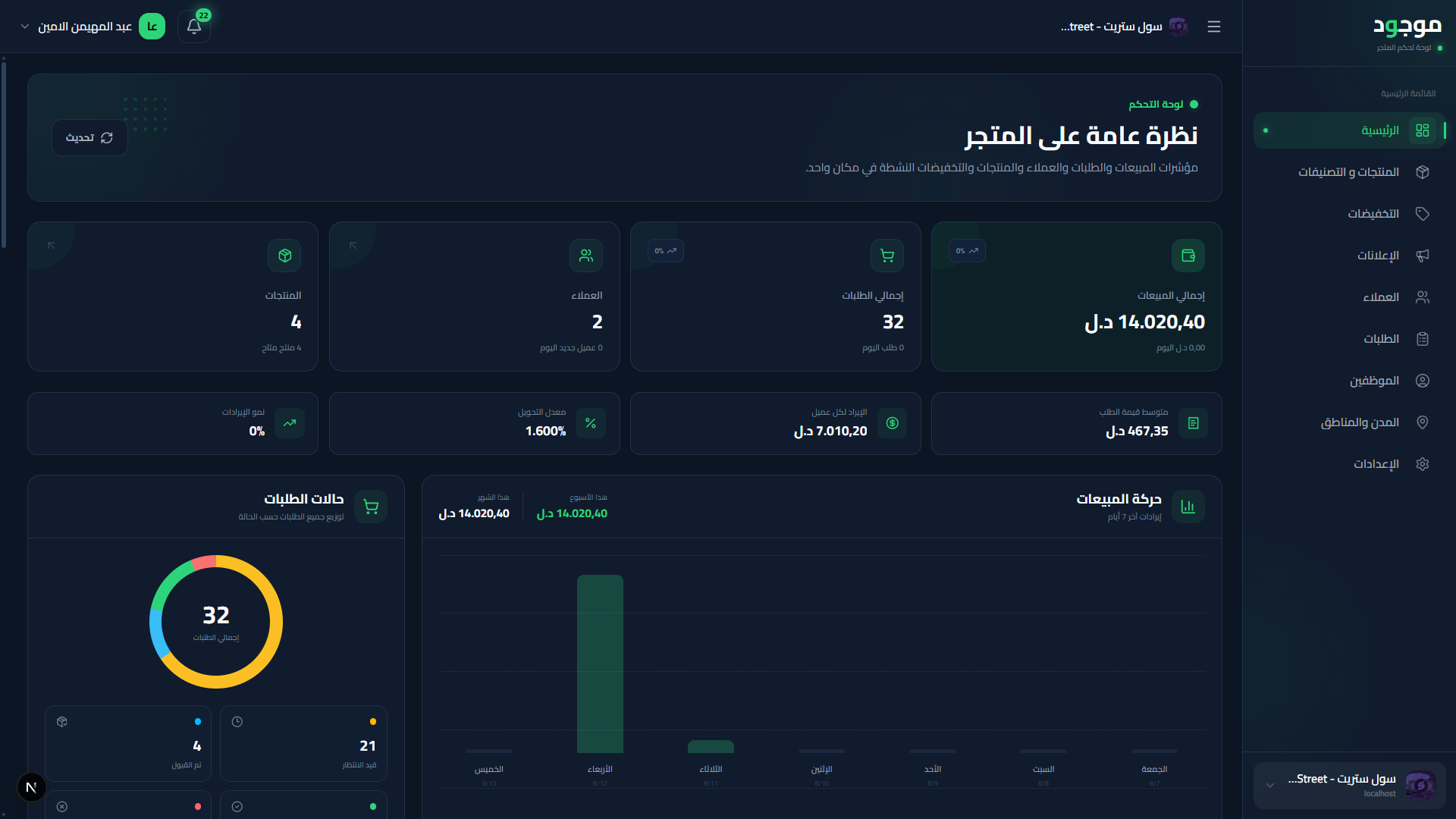
Task: Click the 1.600% conversion rate value
Action: point(546,431)
